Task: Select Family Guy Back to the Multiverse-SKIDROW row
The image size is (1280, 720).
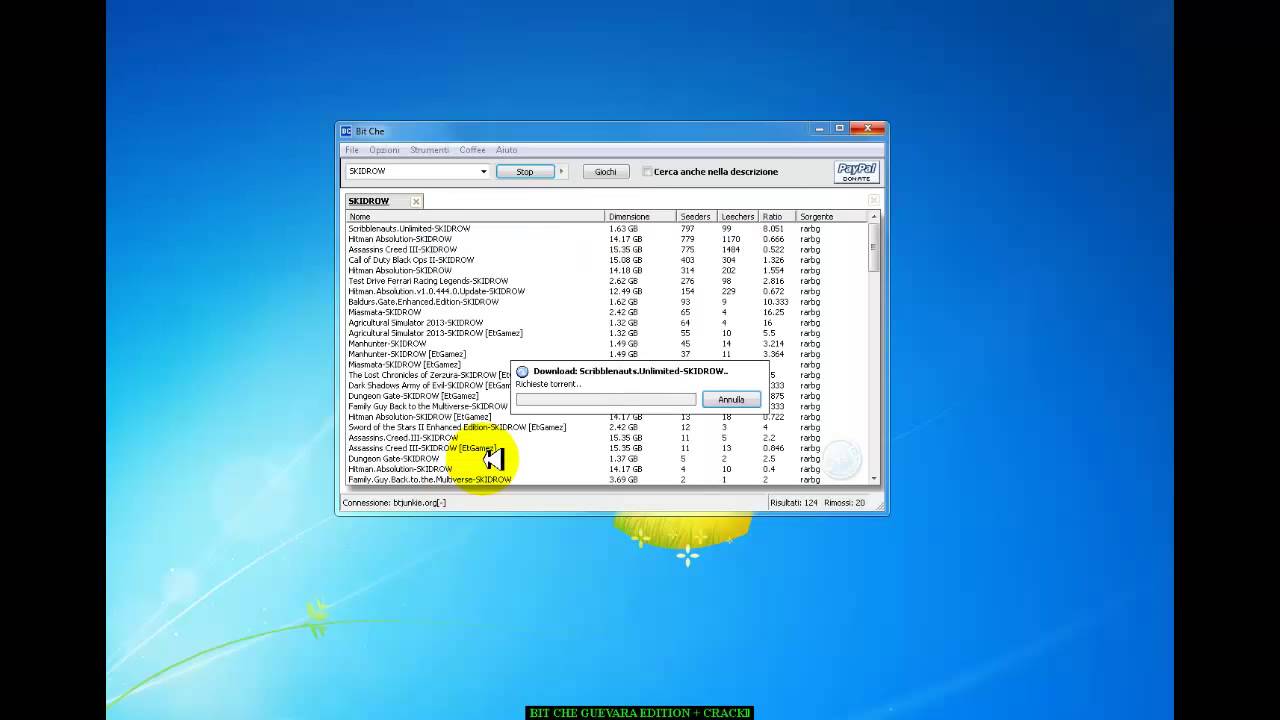Action: 428,406
